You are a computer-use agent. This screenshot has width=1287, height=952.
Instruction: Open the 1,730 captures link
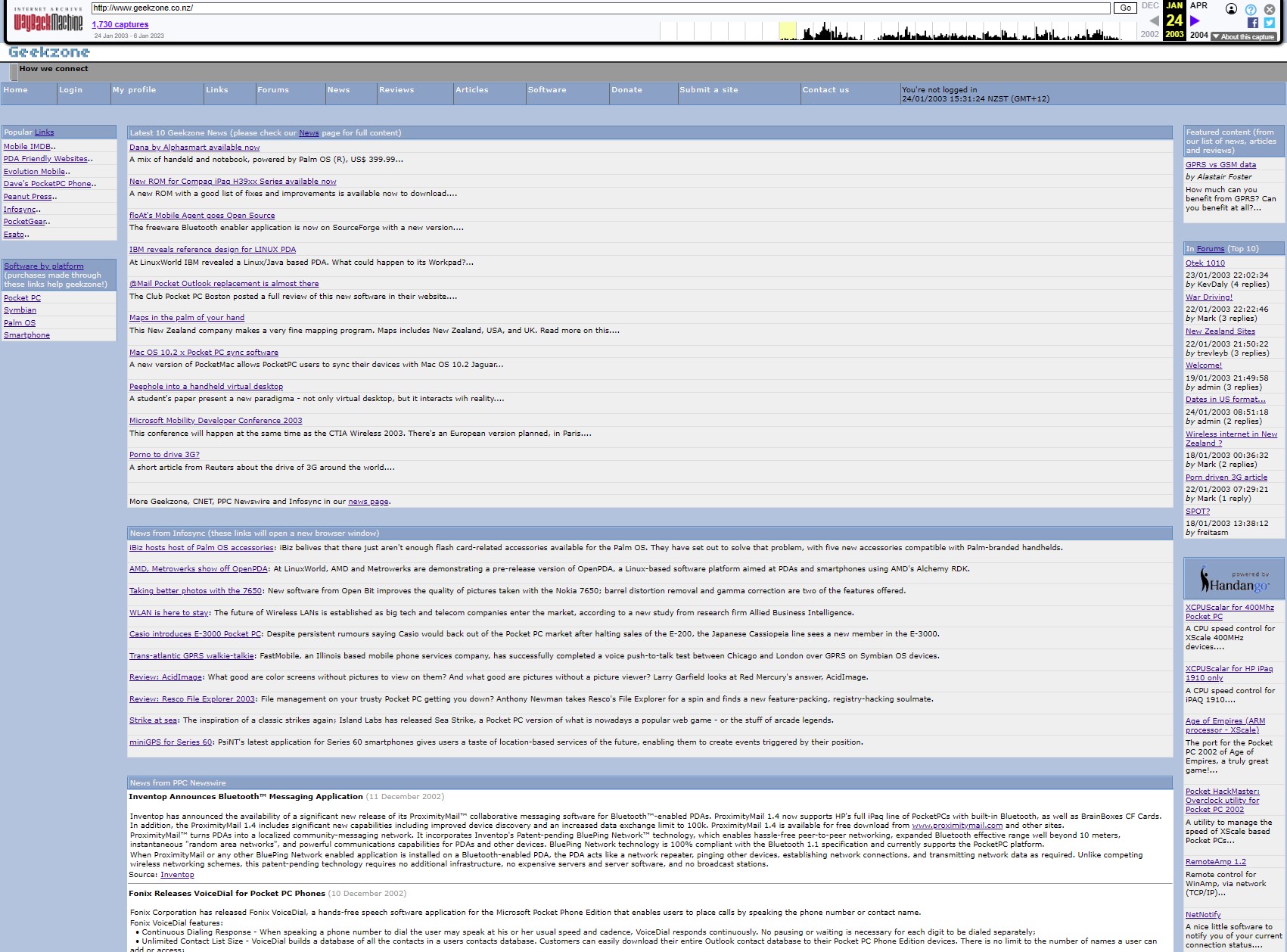(x=120, y=24)
